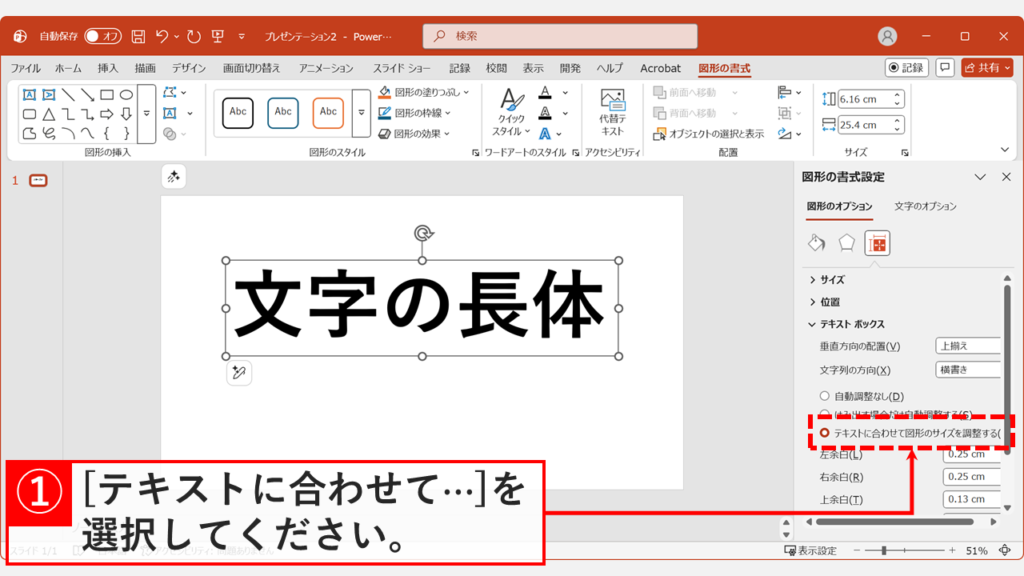
Task: Switch to the 文字のオプション tab
Action: (x=924, y=206)
